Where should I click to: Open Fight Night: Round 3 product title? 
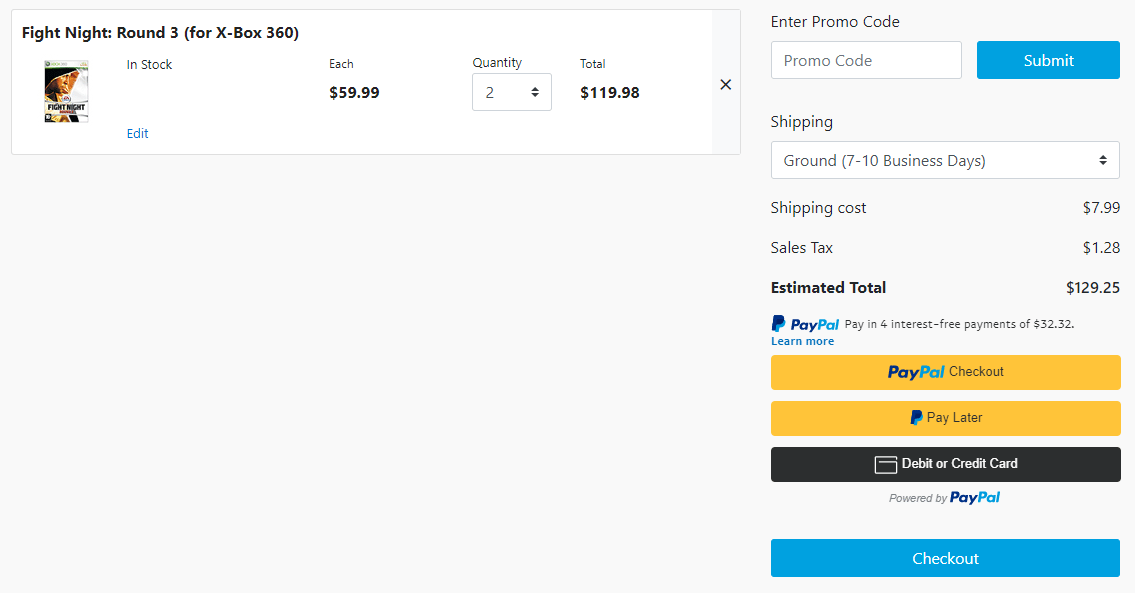click(160, 33)
